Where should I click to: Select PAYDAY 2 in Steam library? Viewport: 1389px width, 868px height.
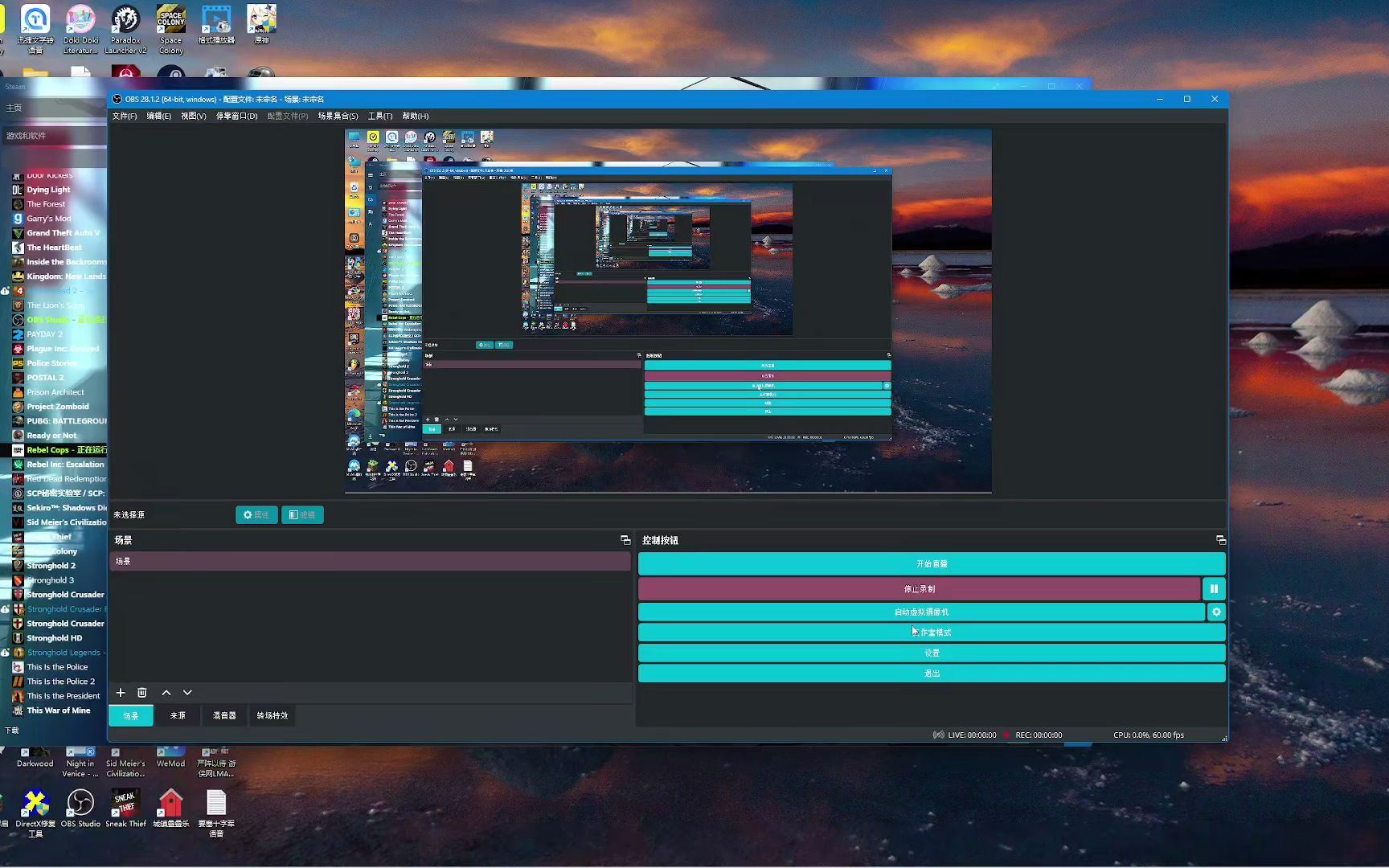point(44,334)
